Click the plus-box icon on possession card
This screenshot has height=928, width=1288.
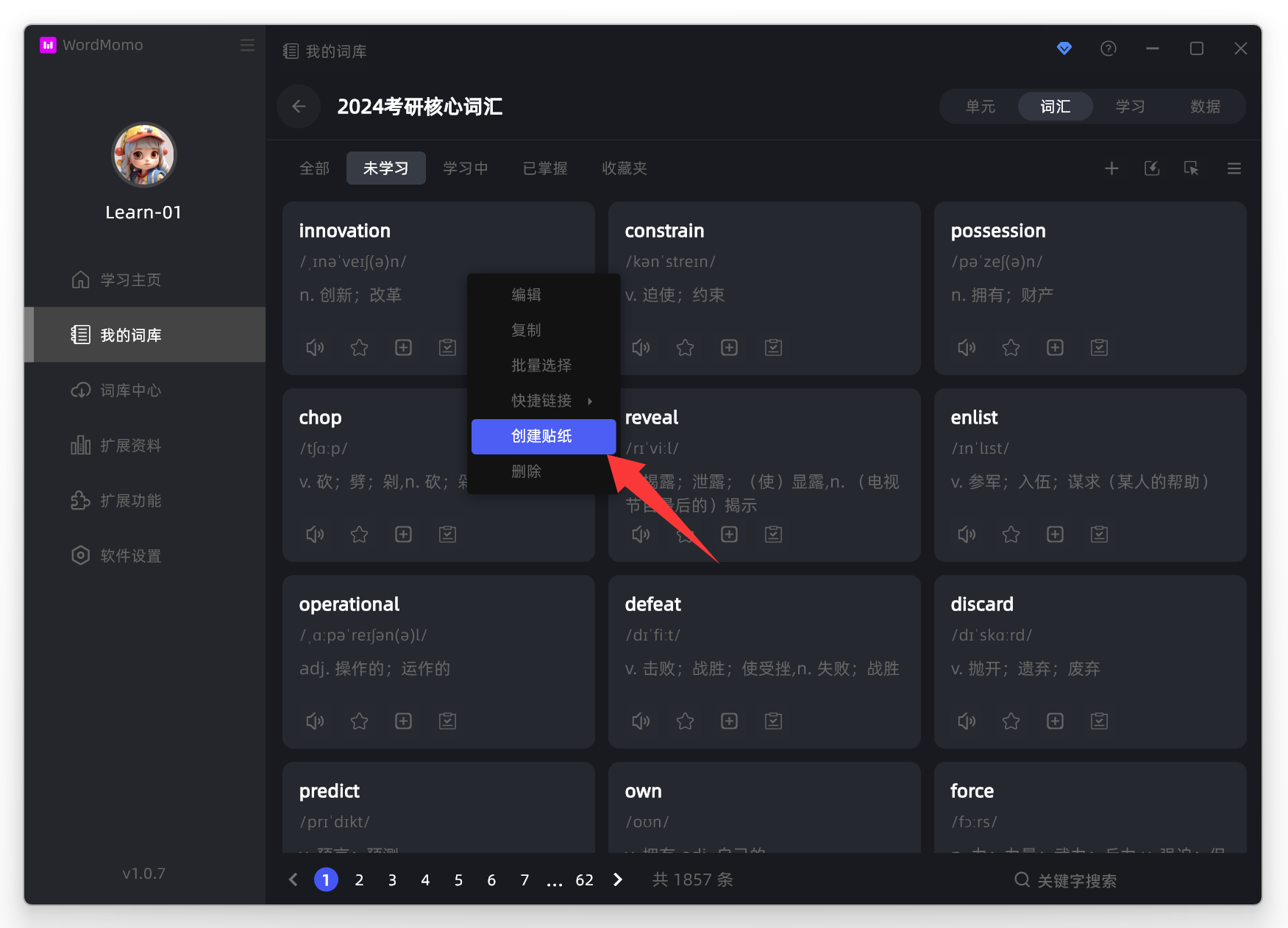click(x=1055, y=348)
